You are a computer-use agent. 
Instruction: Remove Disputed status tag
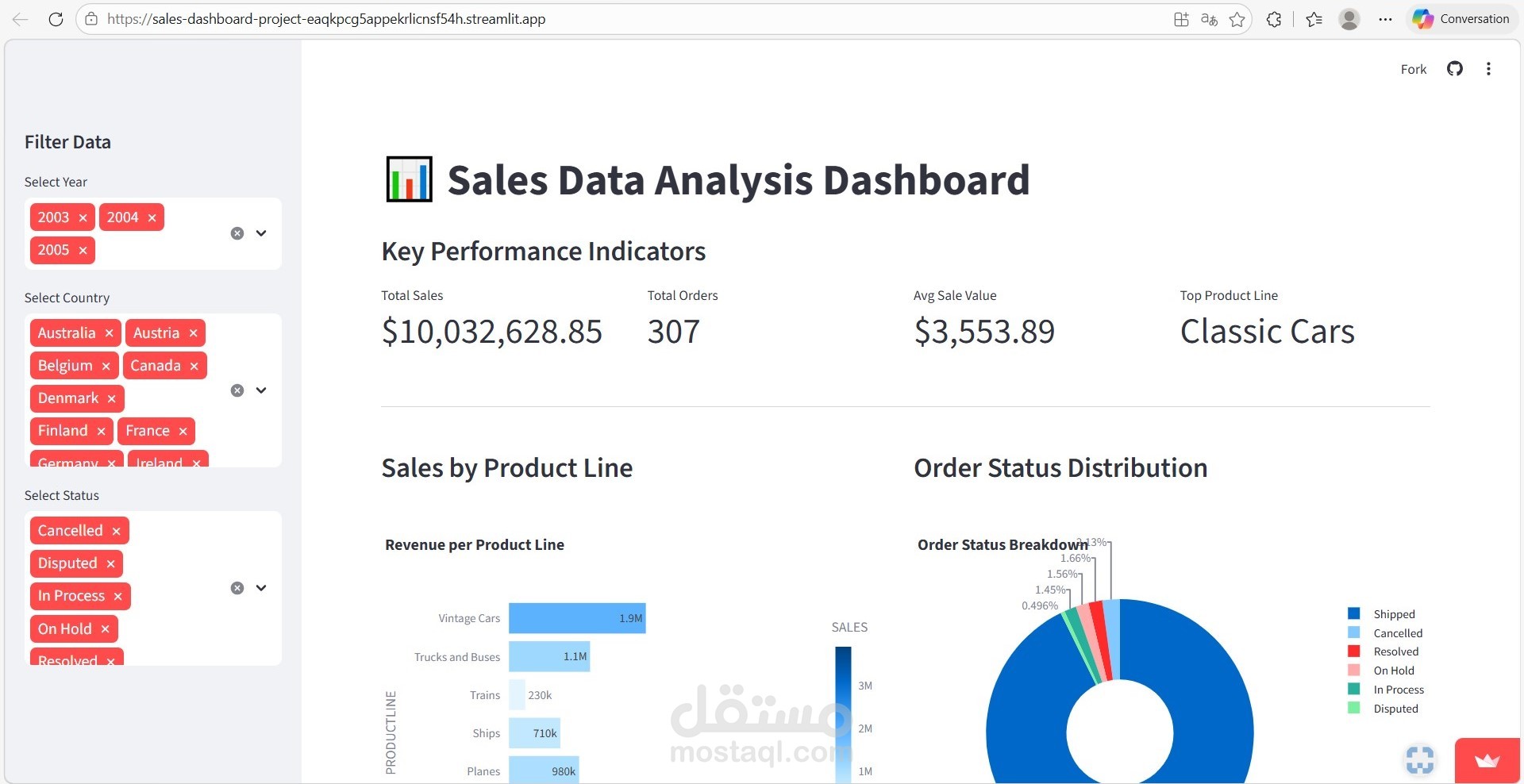[x=110, y=563]
